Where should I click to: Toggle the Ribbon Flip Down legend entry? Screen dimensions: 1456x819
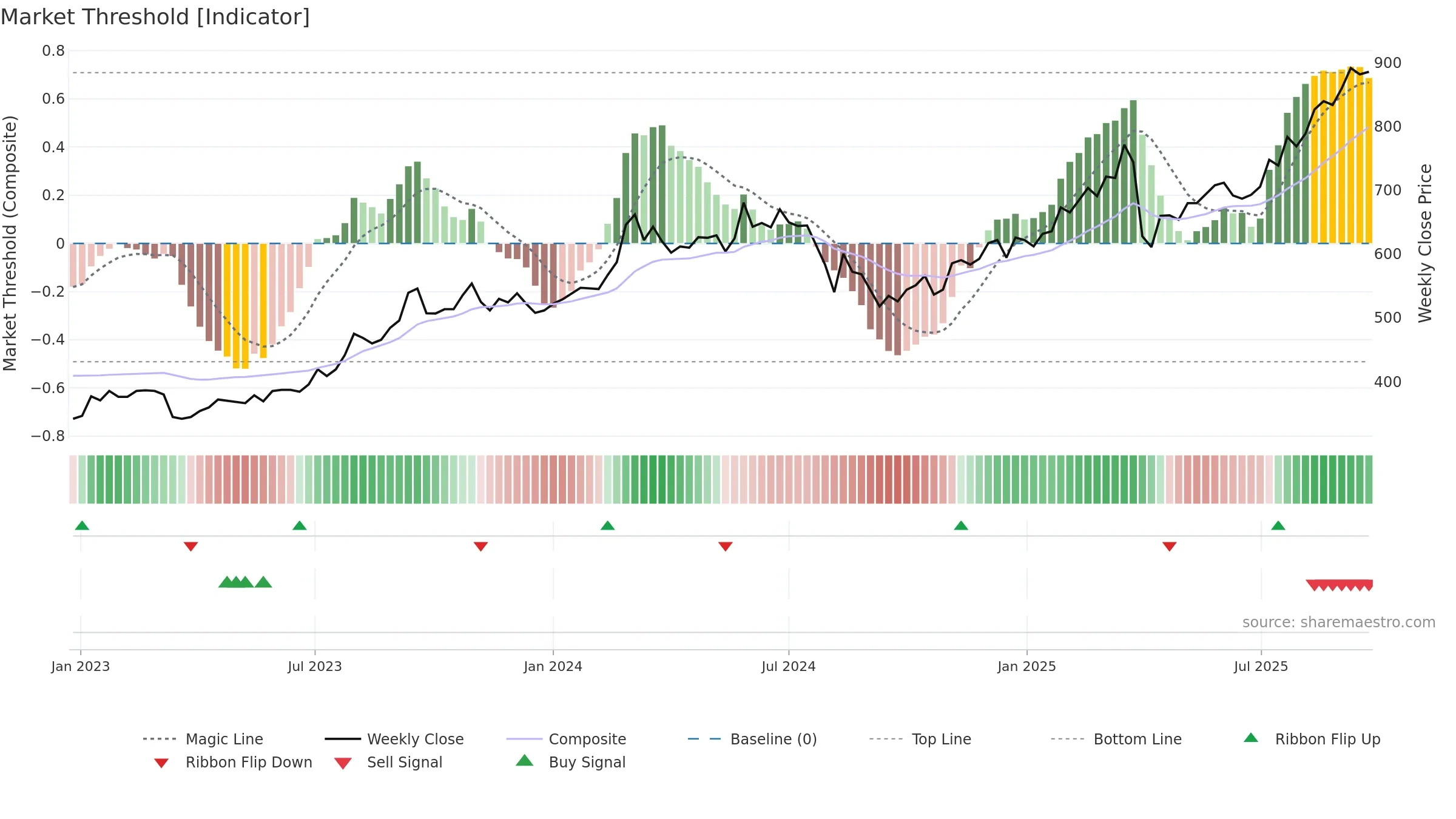[x=232, y=762]
